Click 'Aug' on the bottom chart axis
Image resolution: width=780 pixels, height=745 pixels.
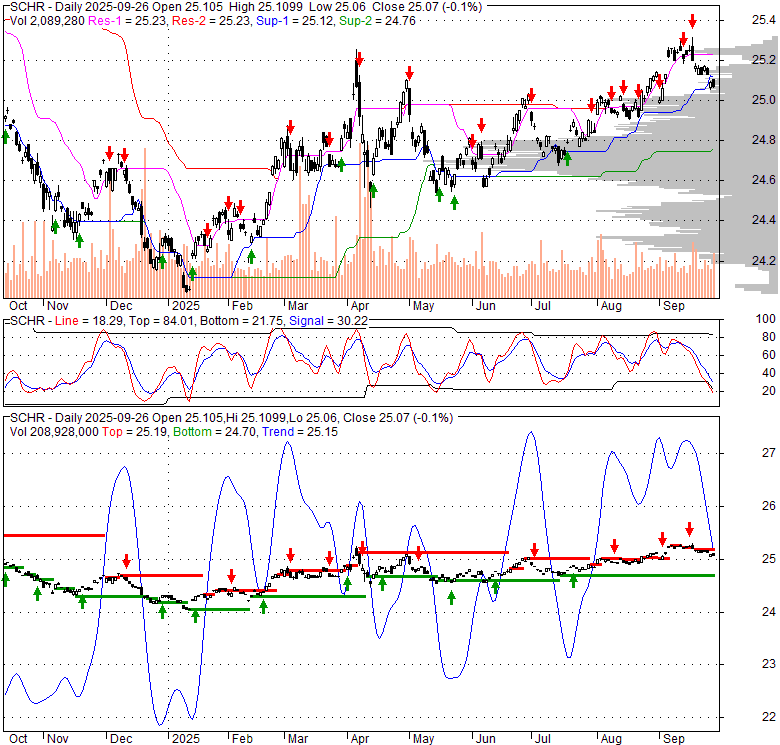[x=611, y=739]
